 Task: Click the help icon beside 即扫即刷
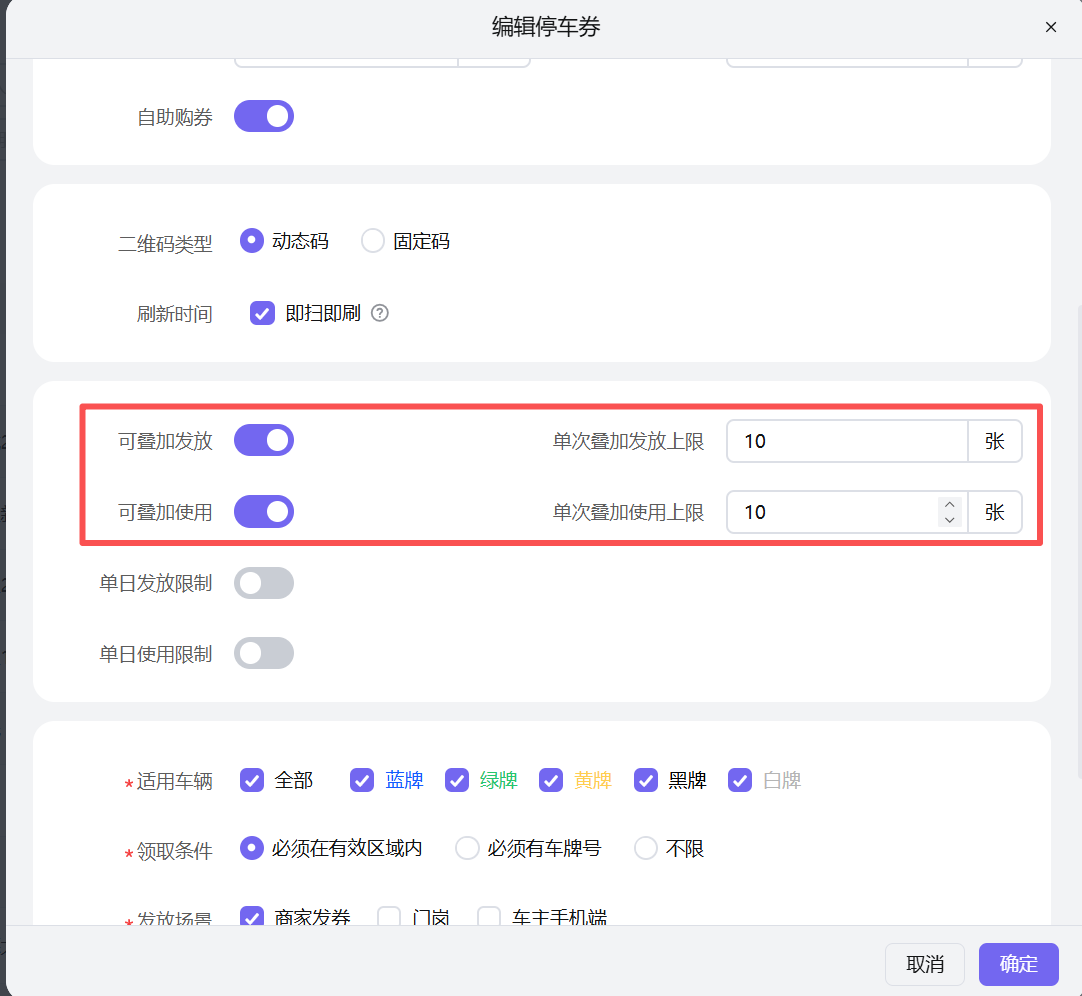point(380,313)
